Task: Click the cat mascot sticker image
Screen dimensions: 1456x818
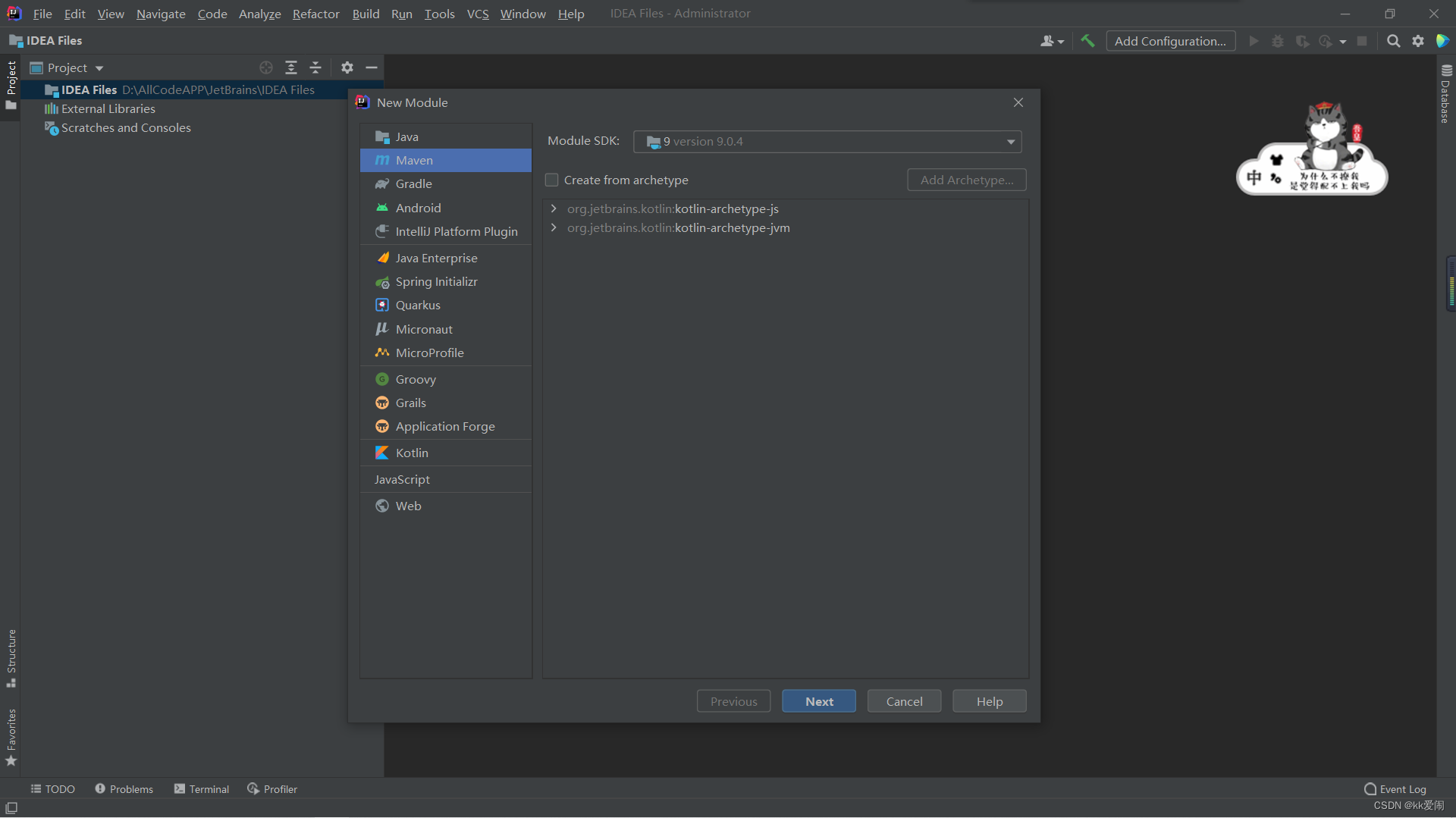Action: pos(1313,149)
